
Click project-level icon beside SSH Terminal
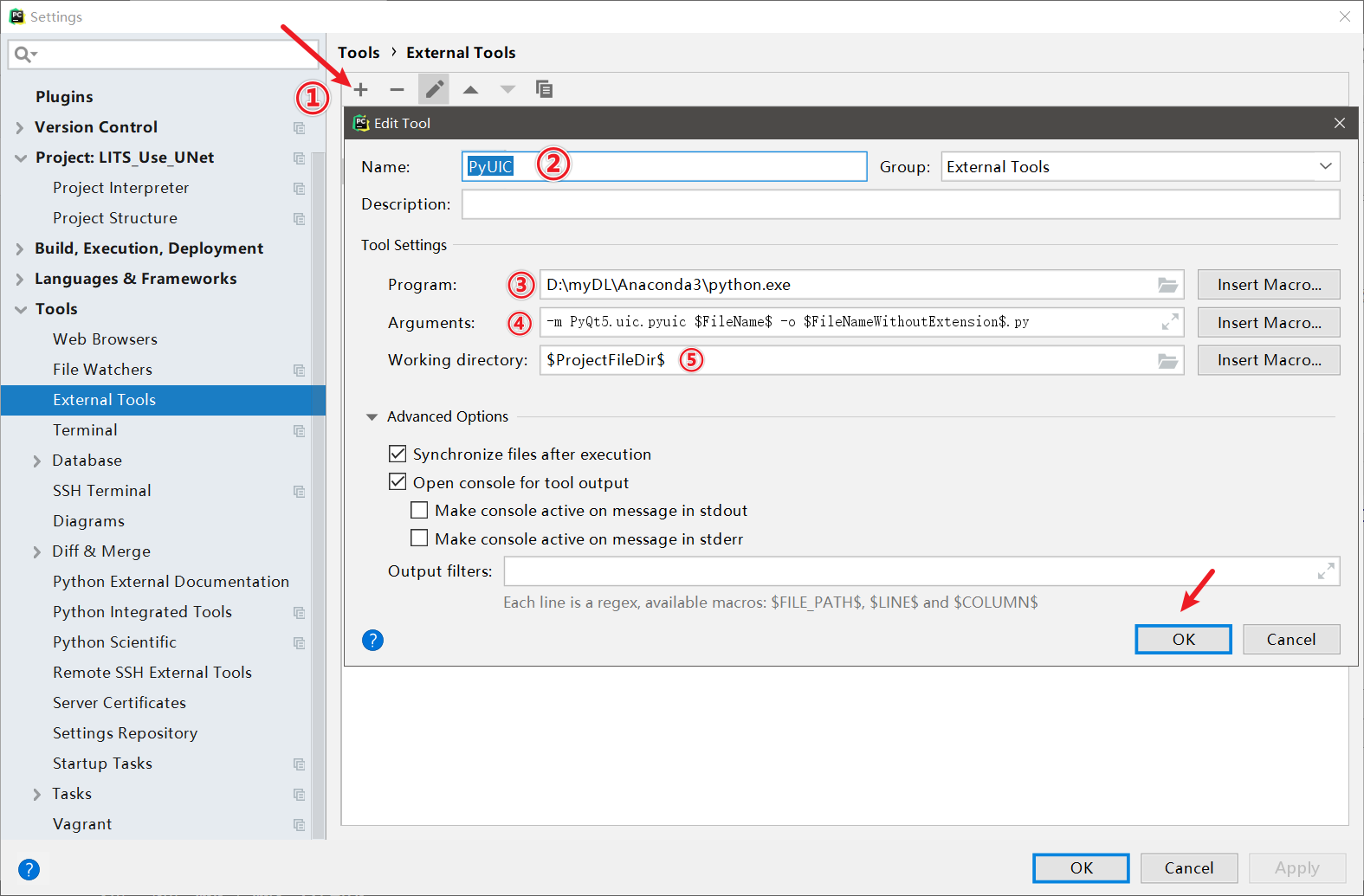pos(299,492)
